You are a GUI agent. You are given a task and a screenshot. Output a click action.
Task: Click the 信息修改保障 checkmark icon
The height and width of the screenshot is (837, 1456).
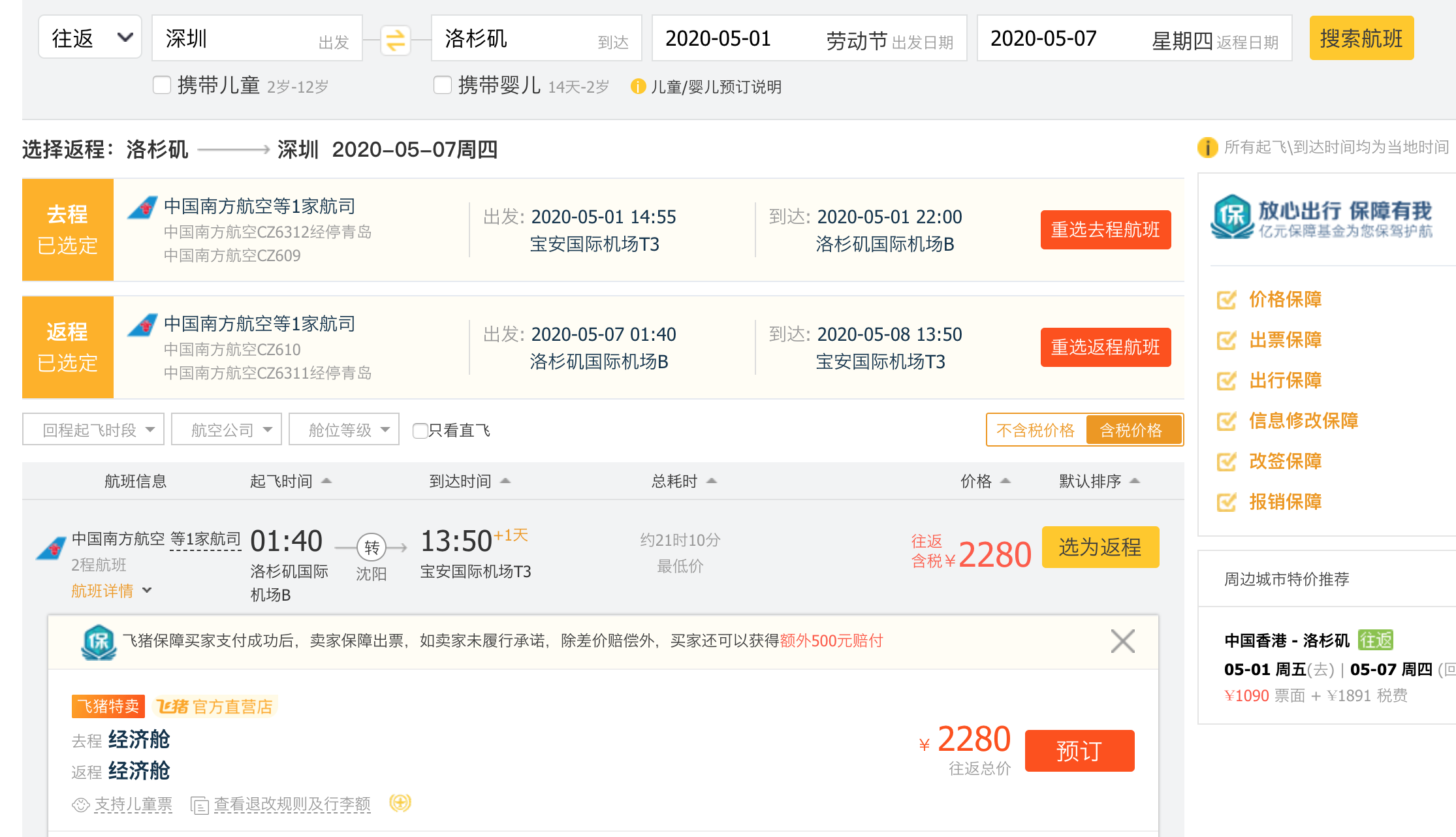tap(1227, 421)
